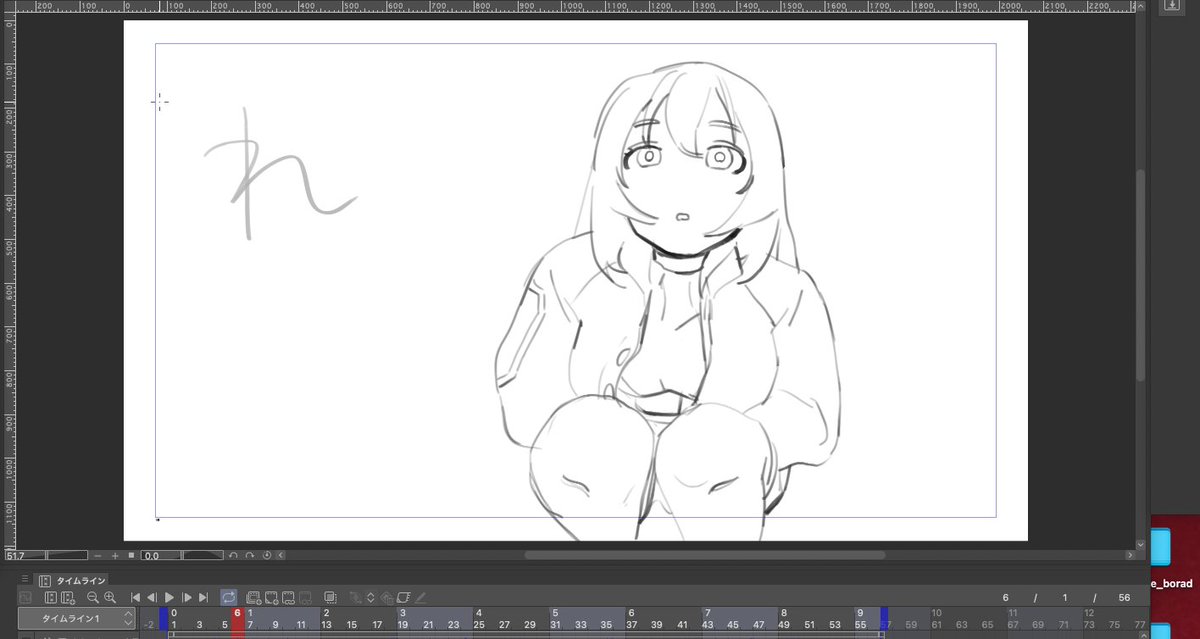
Task: Click frame 25 on the timeline ruler
Action: [479, 625]
